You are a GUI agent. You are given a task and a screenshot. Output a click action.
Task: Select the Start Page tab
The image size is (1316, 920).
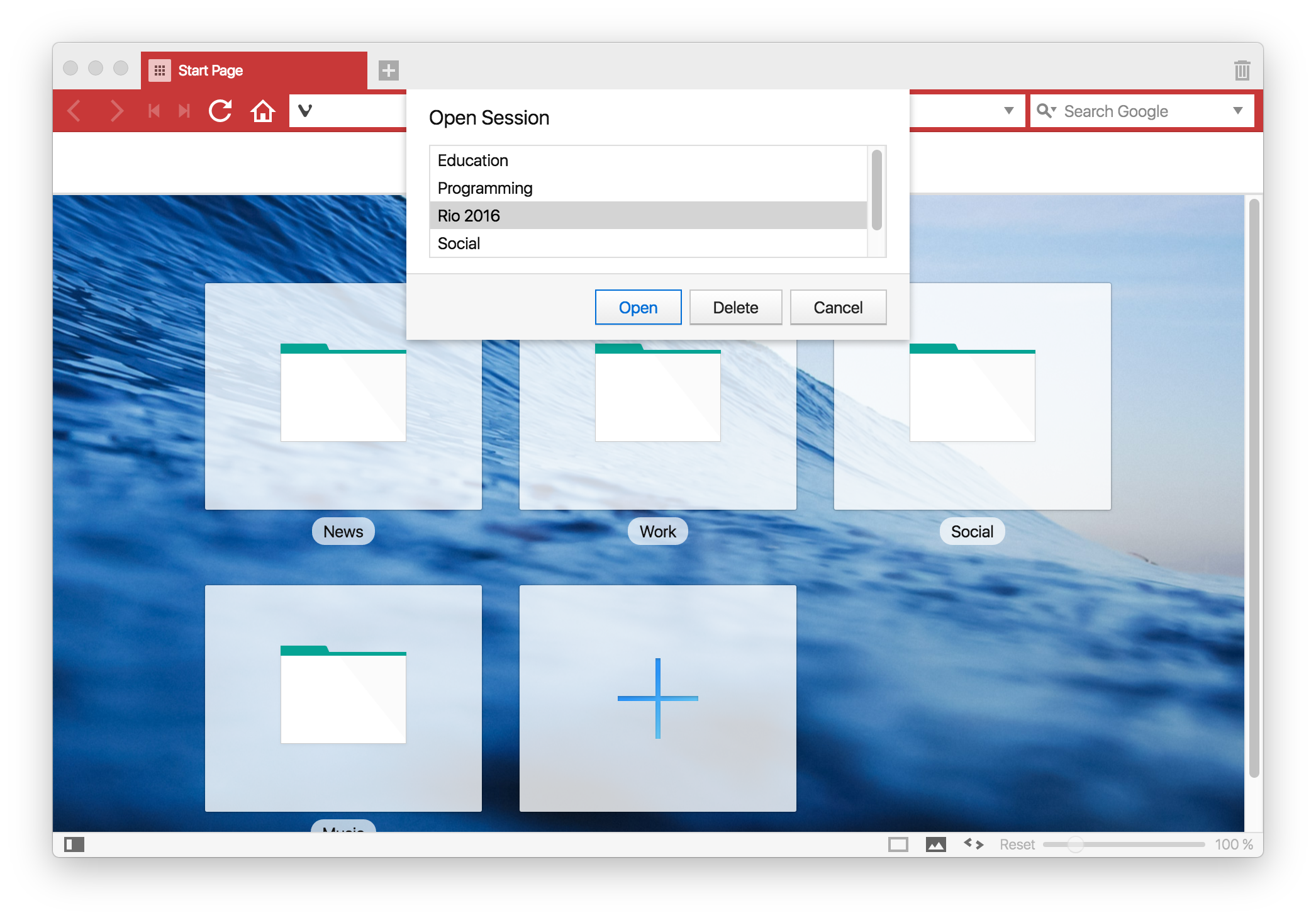pyautogui.click(x=254, y=70)
